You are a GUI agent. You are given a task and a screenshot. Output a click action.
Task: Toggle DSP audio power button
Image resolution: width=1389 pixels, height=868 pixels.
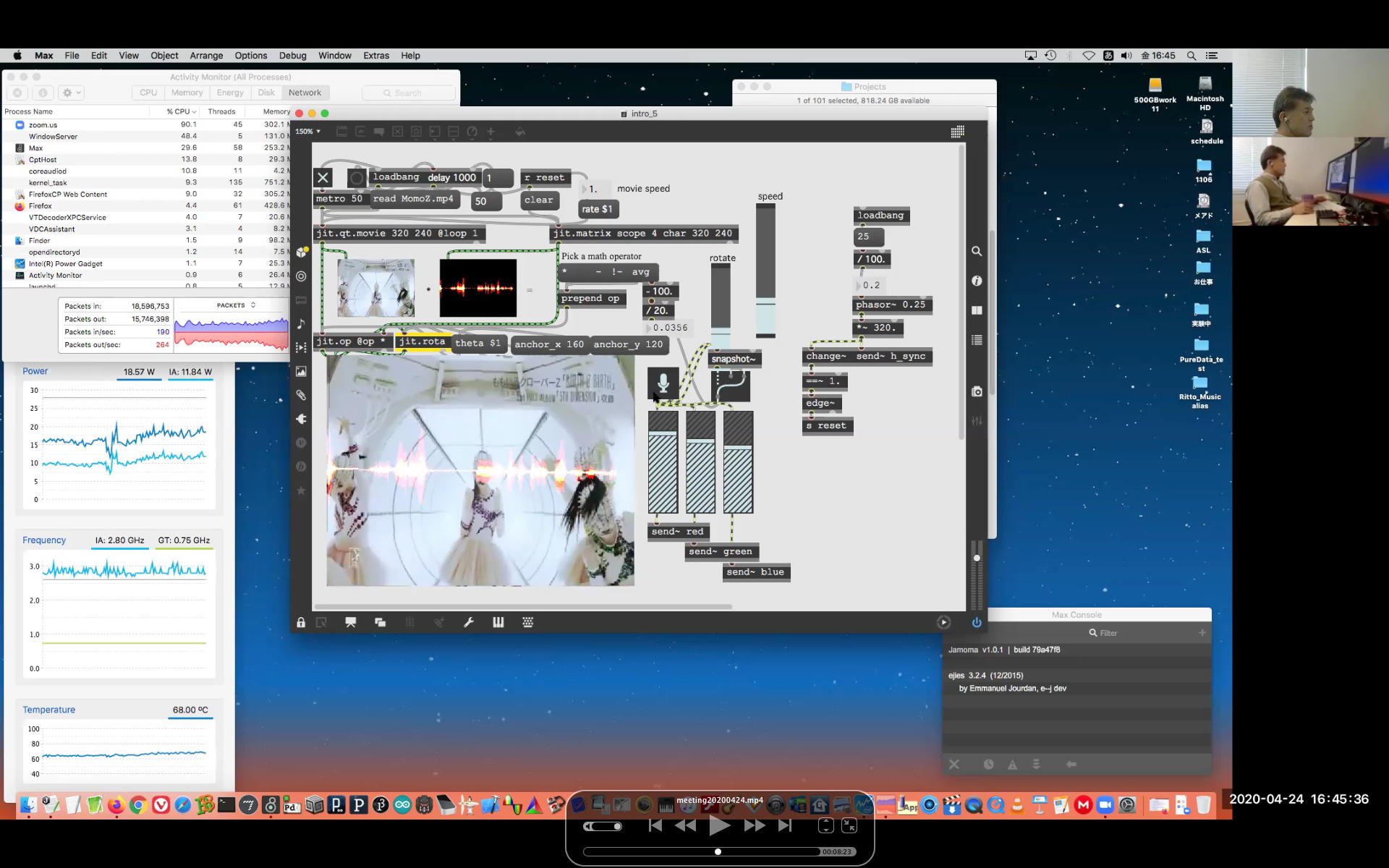coord(977,622)
